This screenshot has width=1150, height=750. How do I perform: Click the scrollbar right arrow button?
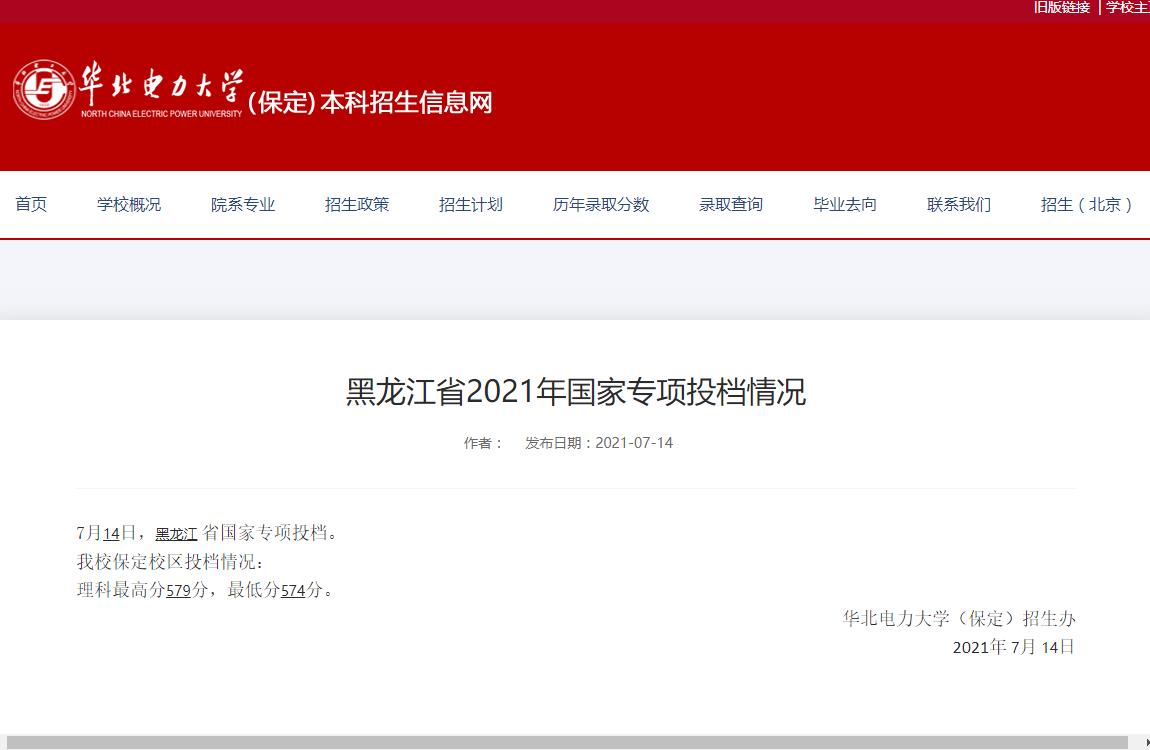[x=1143, y=742]
